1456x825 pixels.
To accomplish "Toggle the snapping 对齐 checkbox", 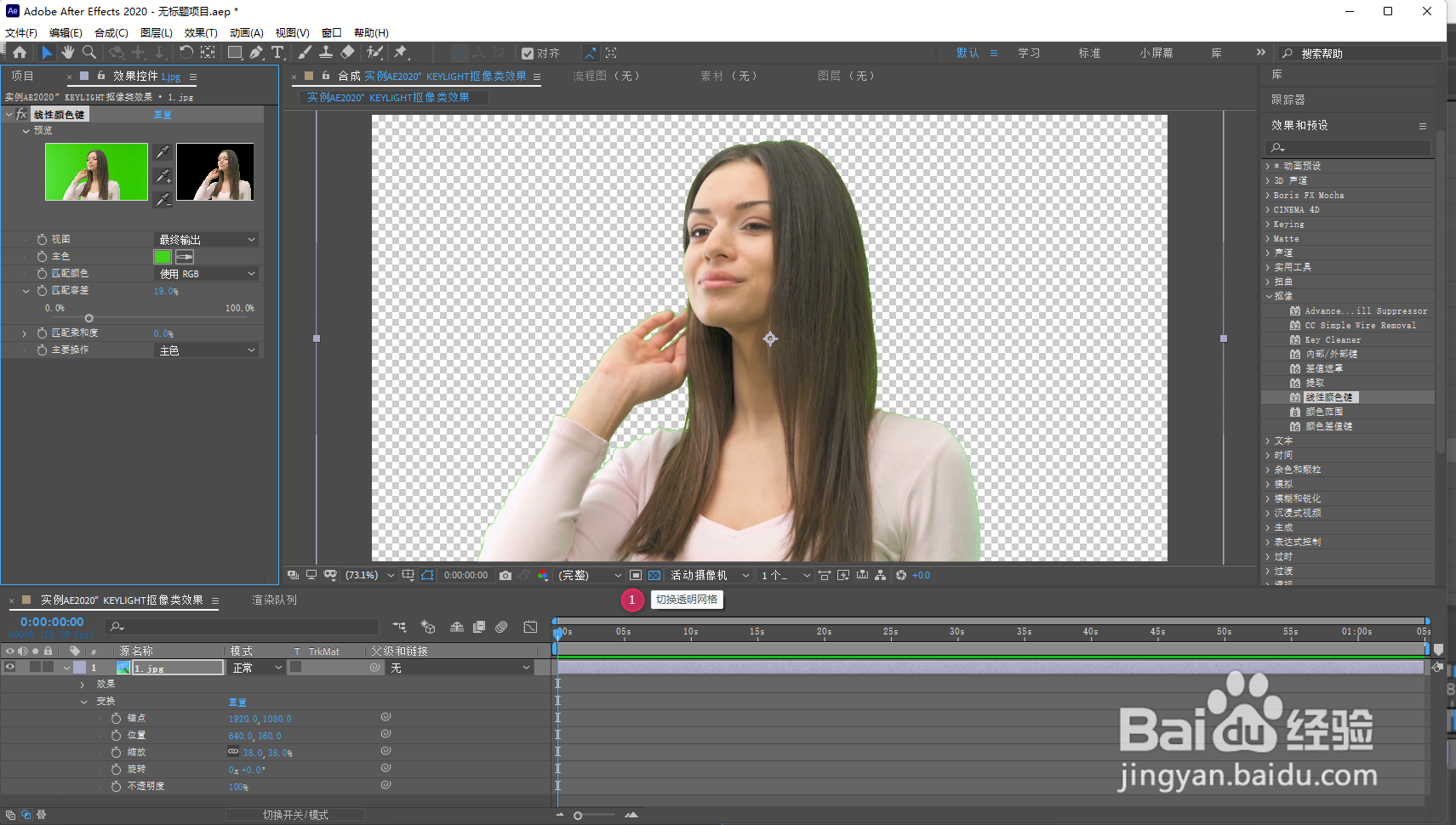I will point(528,53).
